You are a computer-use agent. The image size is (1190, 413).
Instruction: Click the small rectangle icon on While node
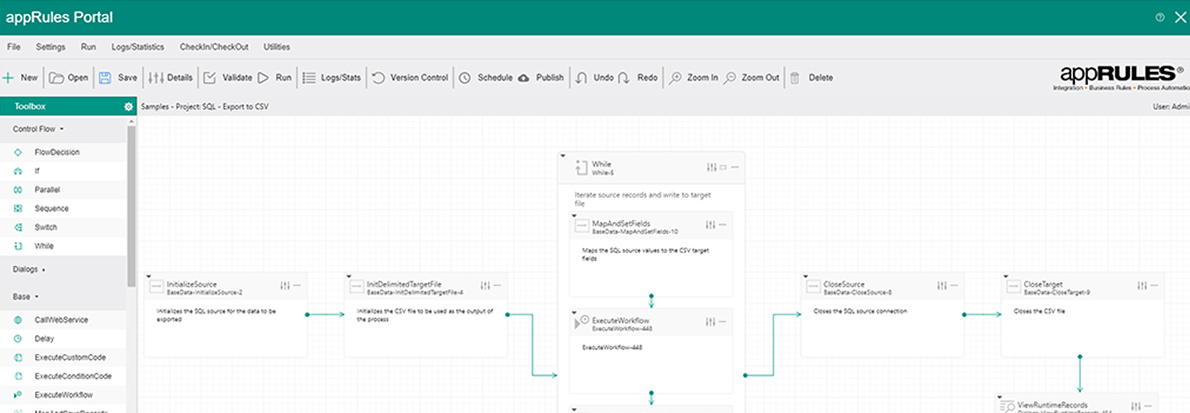pos(723,167)
